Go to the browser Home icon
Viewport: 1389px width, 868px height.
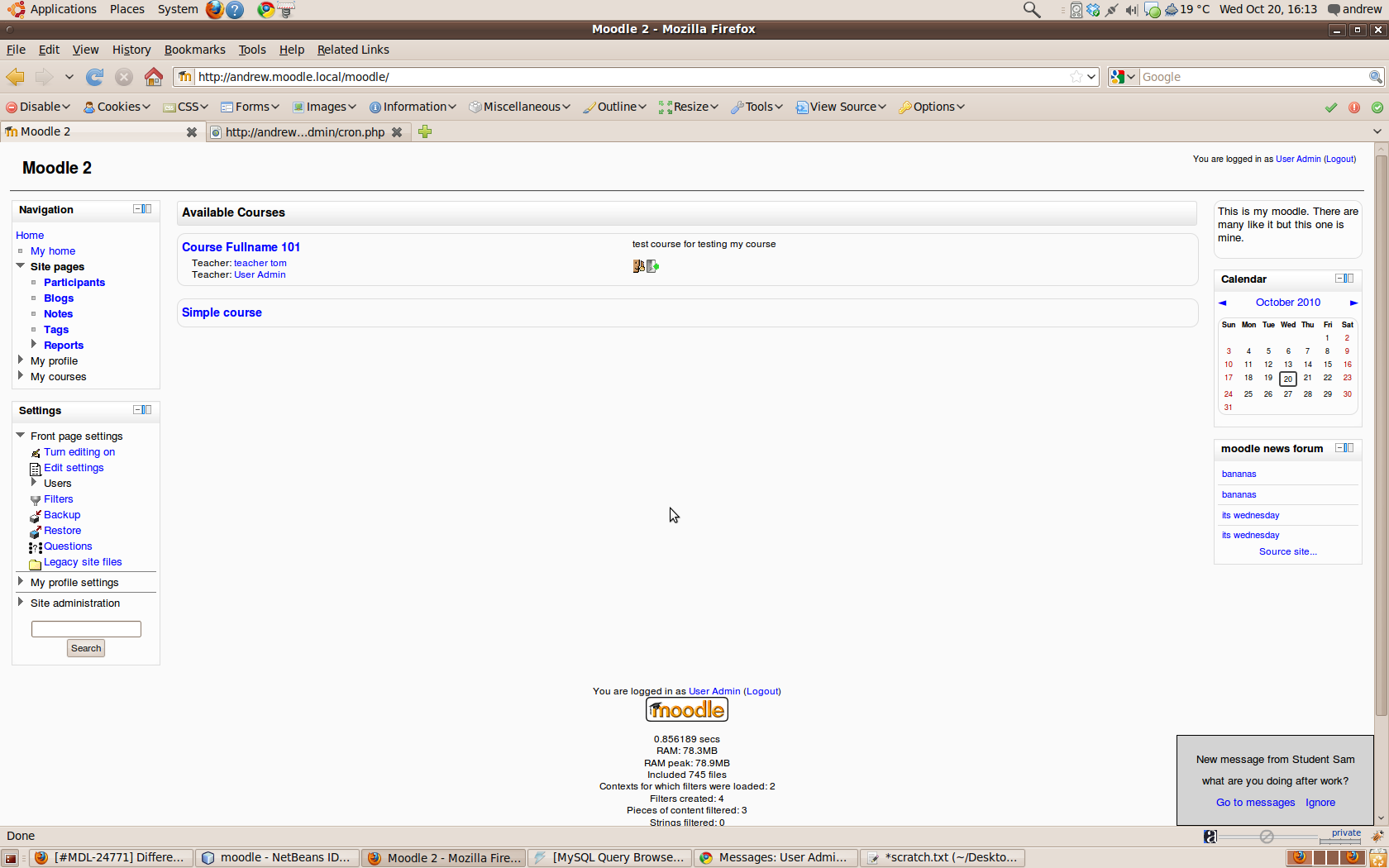tap(154, 77)
